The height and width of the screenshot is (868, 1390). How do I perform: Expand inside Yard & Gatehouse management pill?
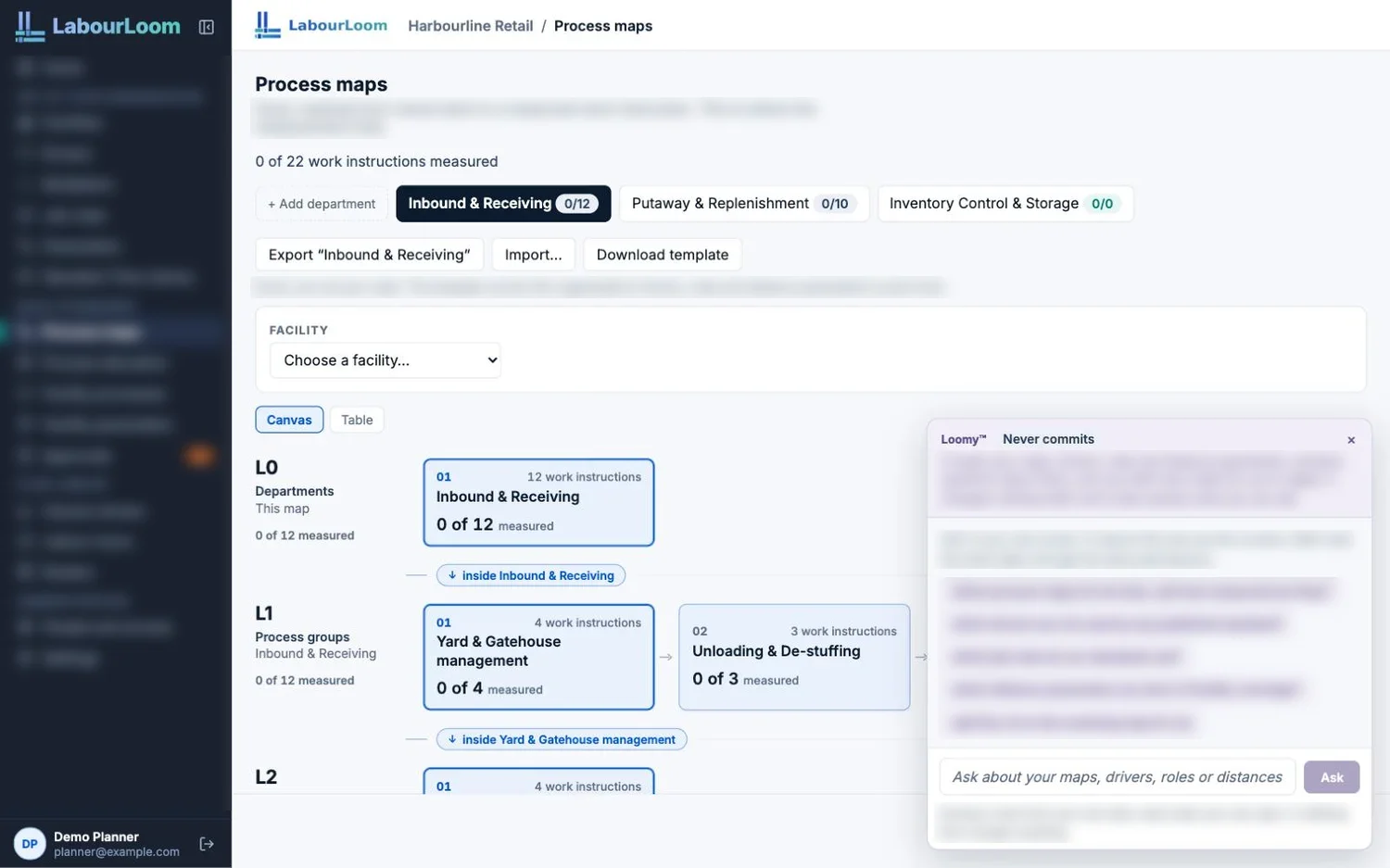pos(562,739)
